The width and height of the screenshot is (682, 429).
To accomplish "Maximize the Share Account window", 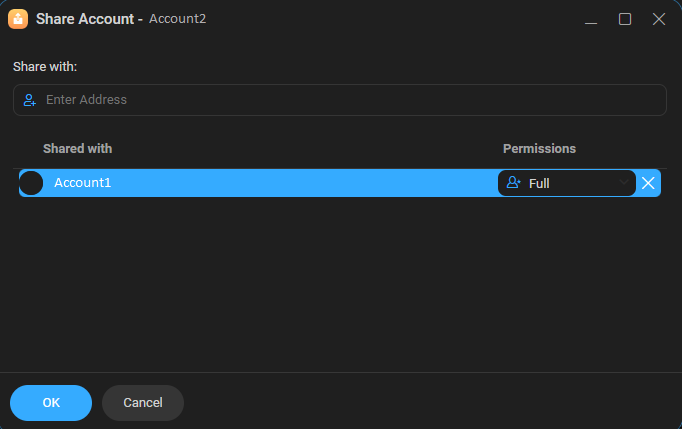I will coord(625,19).
